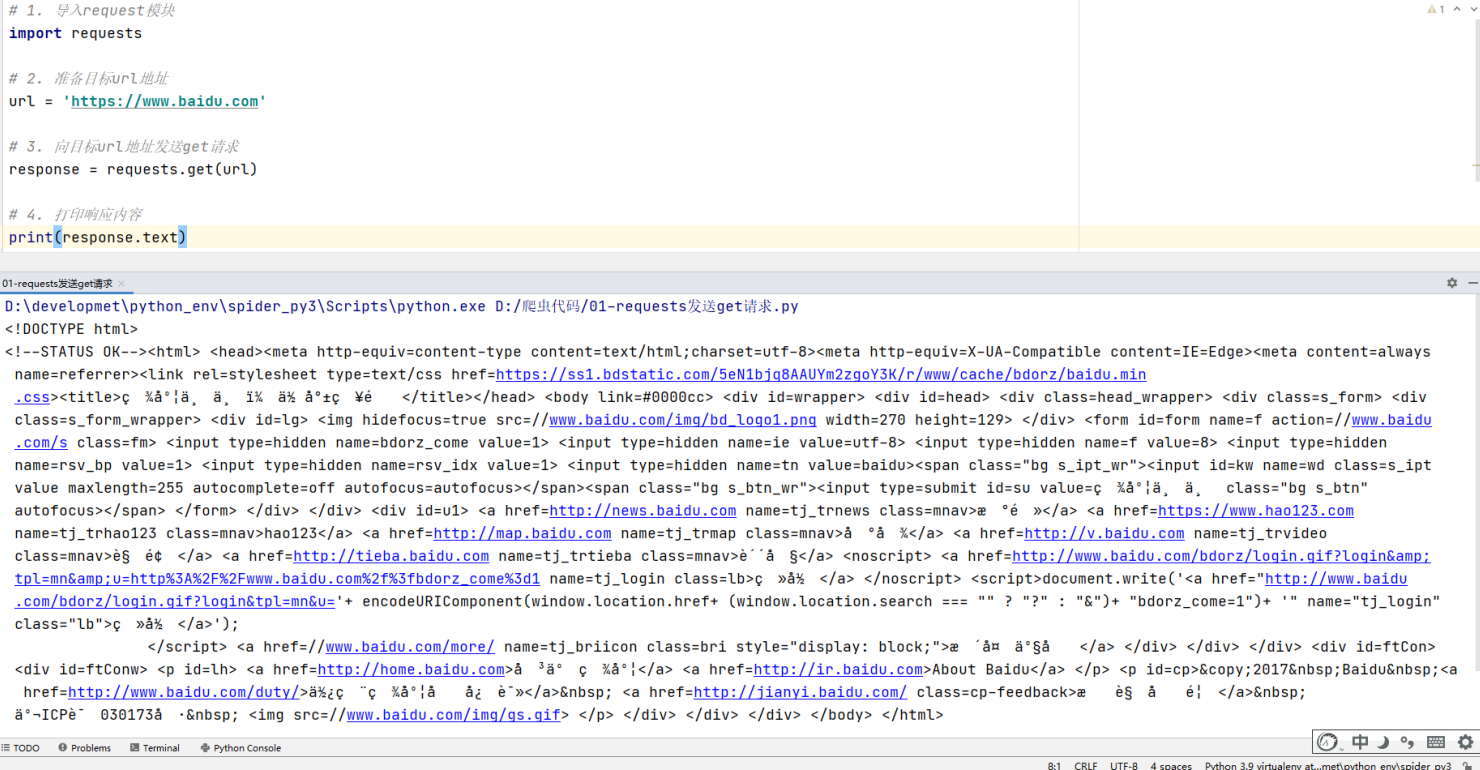The height and width of the screenshot is (770, 1480).
Task: Open the Python 3.9 virtualenv interpreter selector
Action: [1328, 765]
